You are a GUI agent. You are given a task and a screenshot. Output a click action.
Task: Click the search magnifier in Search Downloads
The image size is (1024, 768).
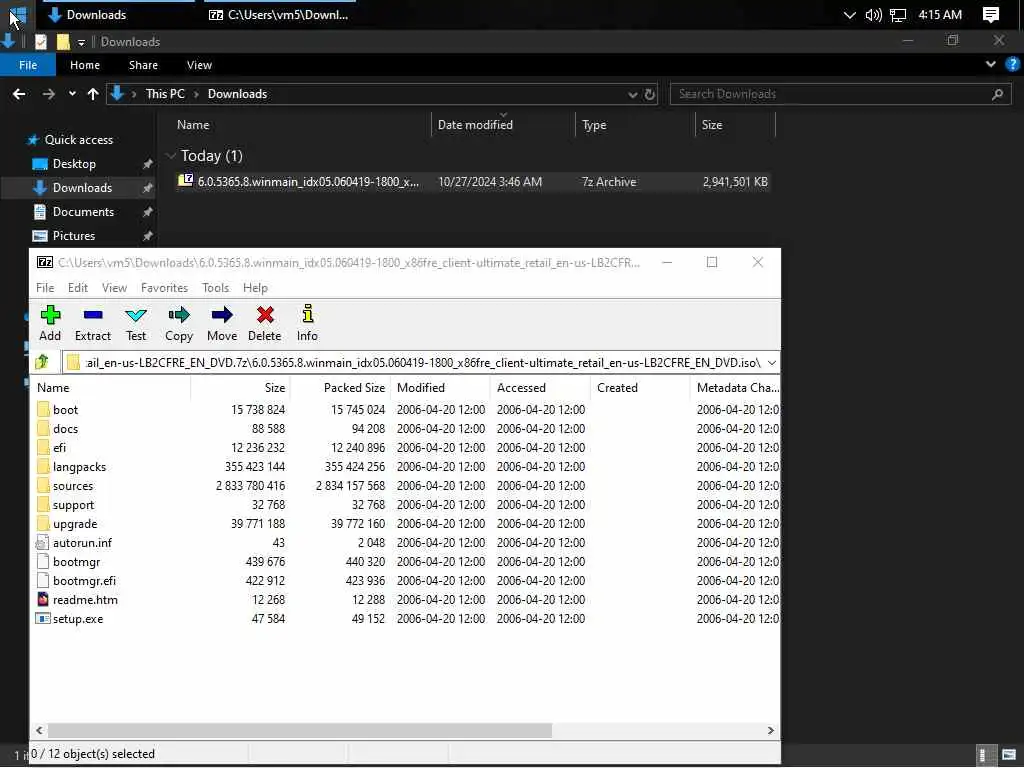(x=997, y=94)
